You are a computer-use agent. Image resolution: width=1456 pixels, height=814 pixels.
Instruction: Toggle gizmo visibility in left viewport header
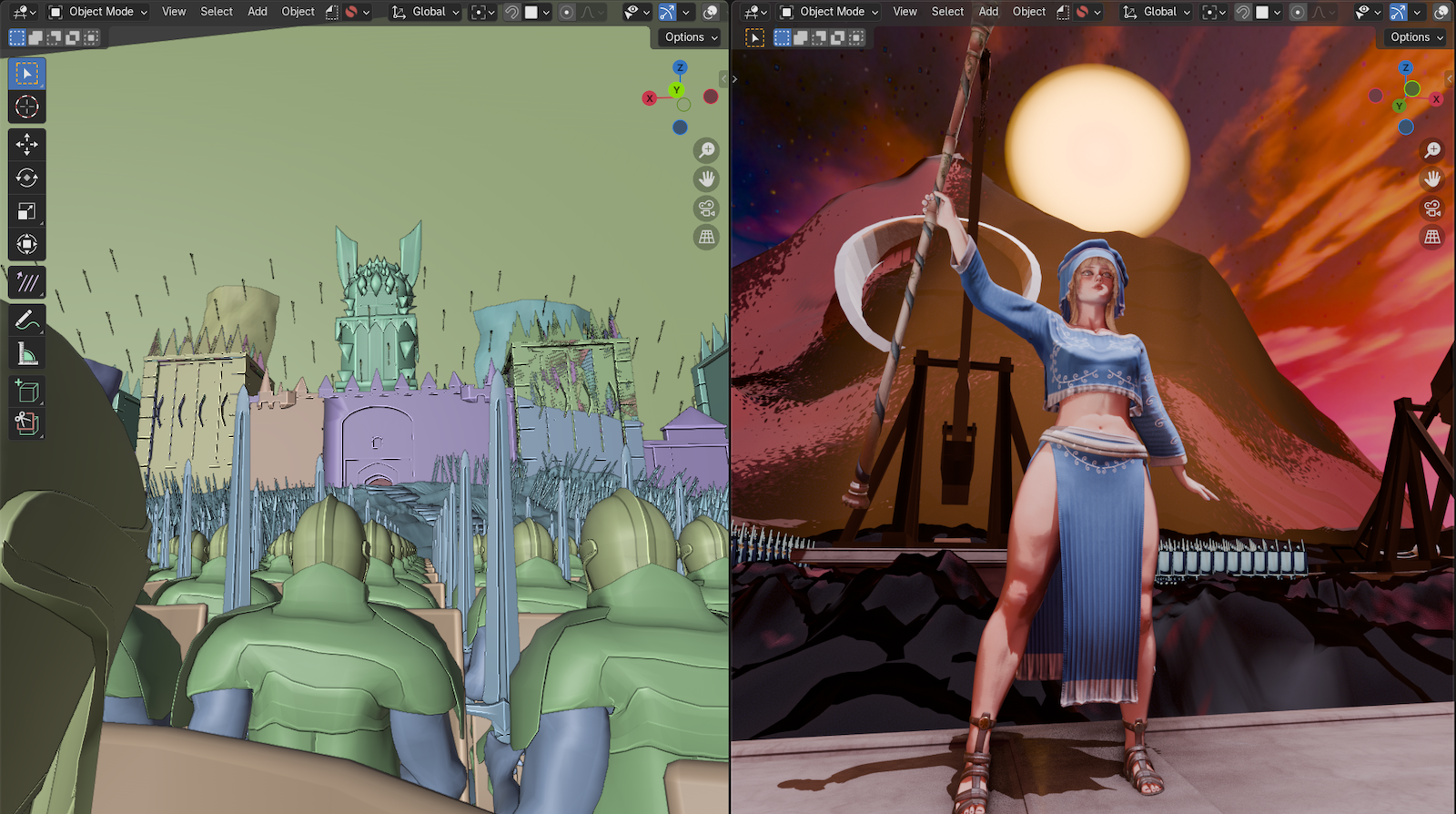(x=667, y=12)
